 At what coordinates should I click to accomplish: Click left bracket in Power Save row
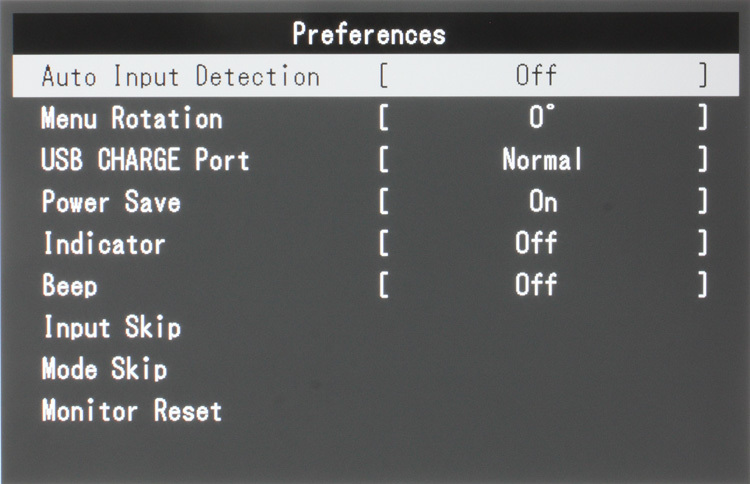pyautogui.click(x=384, y=202)
